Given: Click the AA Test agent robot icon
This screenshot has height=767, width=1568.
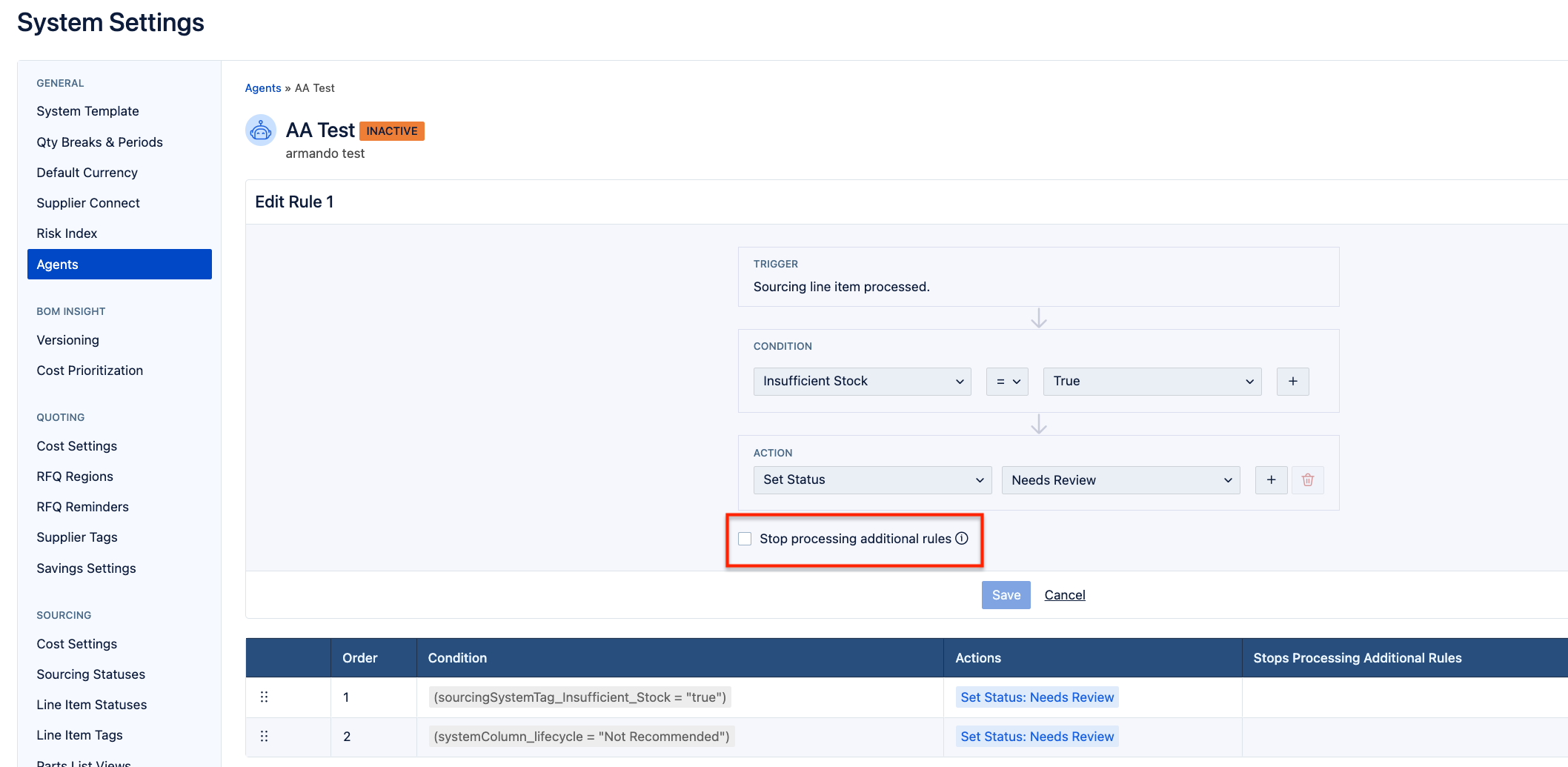Looking at the screenshot, I should click(x=260, y=131).
